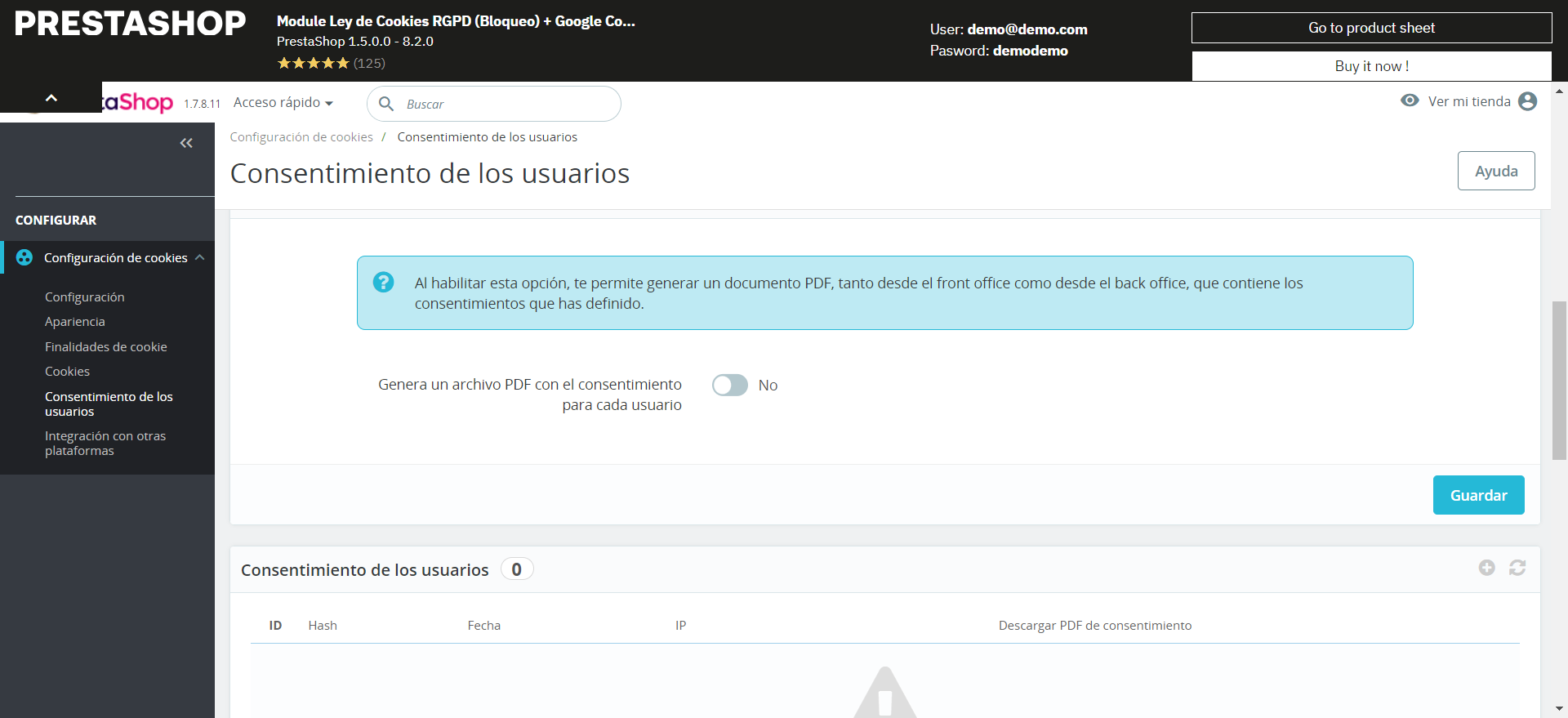Click Go to product sheet

(x=1371, y=28)
